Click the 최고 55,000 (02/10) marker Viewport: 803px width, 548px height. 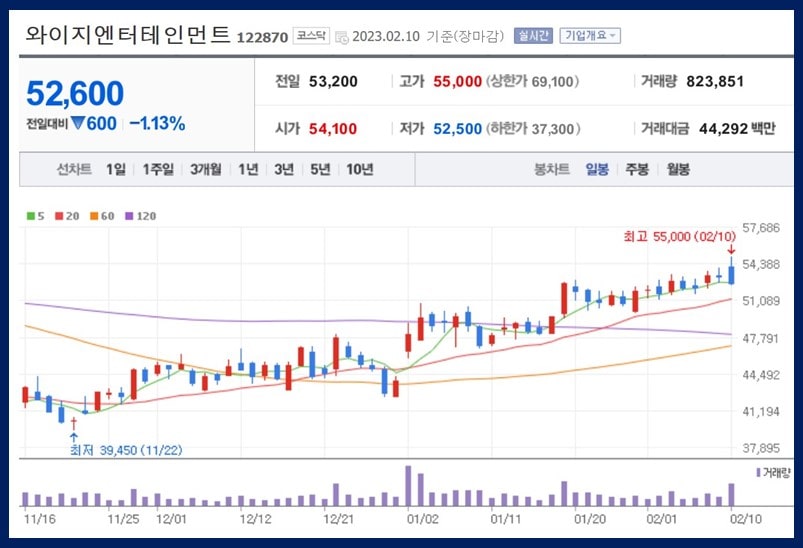(680, 236)
